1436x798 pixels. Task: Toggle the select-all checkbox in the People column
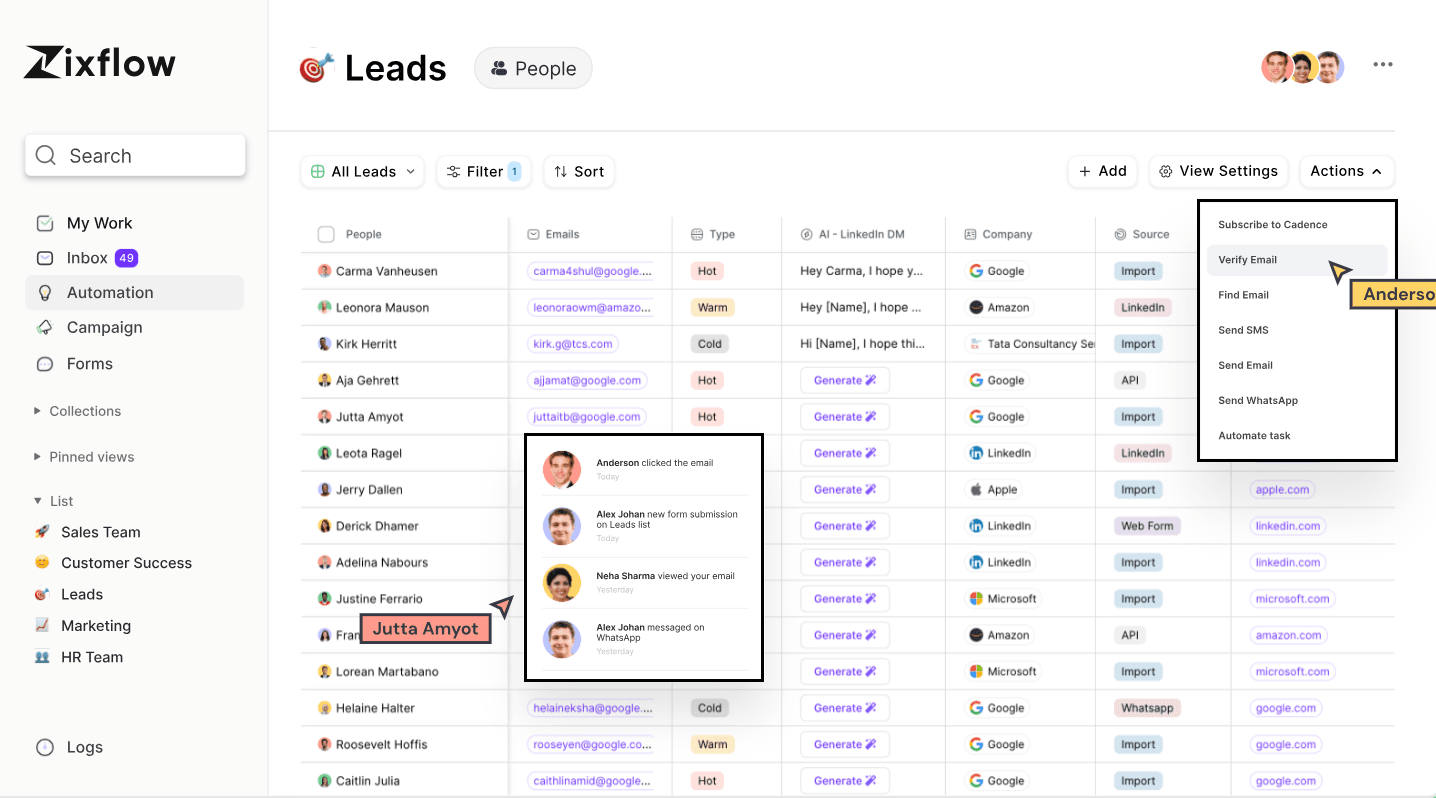point(326,233)
